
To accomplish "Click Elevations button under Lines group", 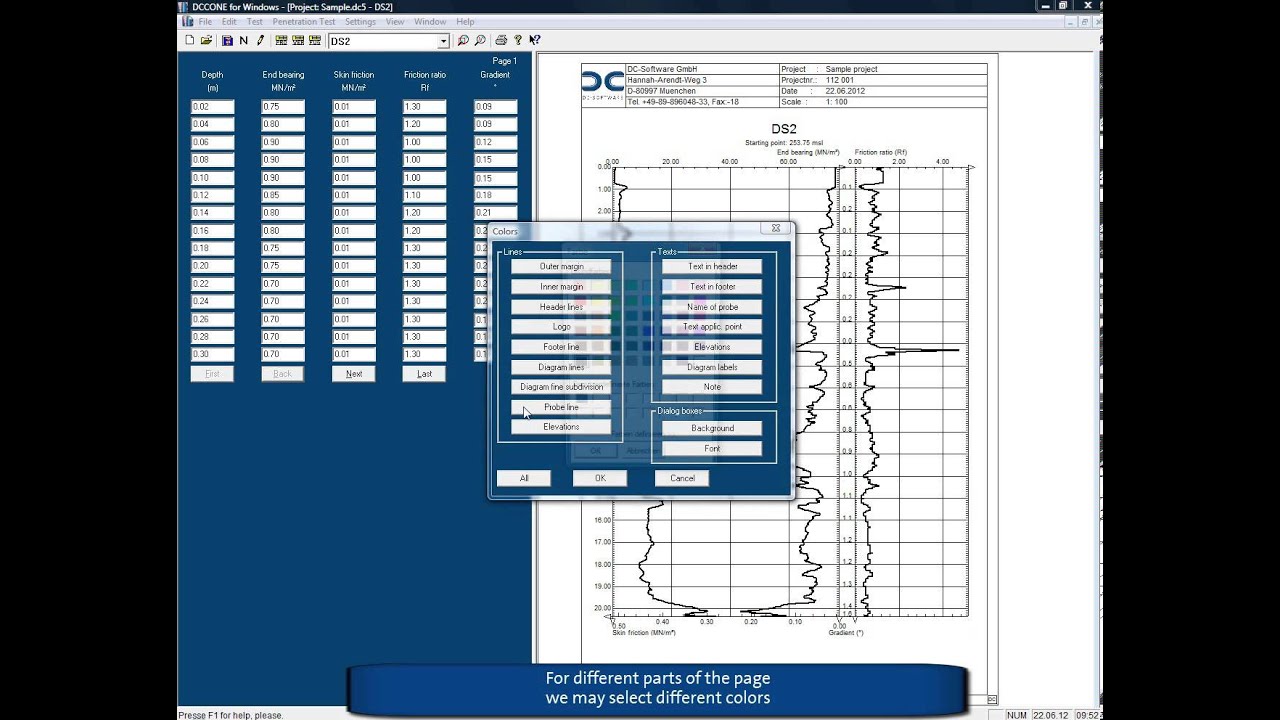I will 561,427.
